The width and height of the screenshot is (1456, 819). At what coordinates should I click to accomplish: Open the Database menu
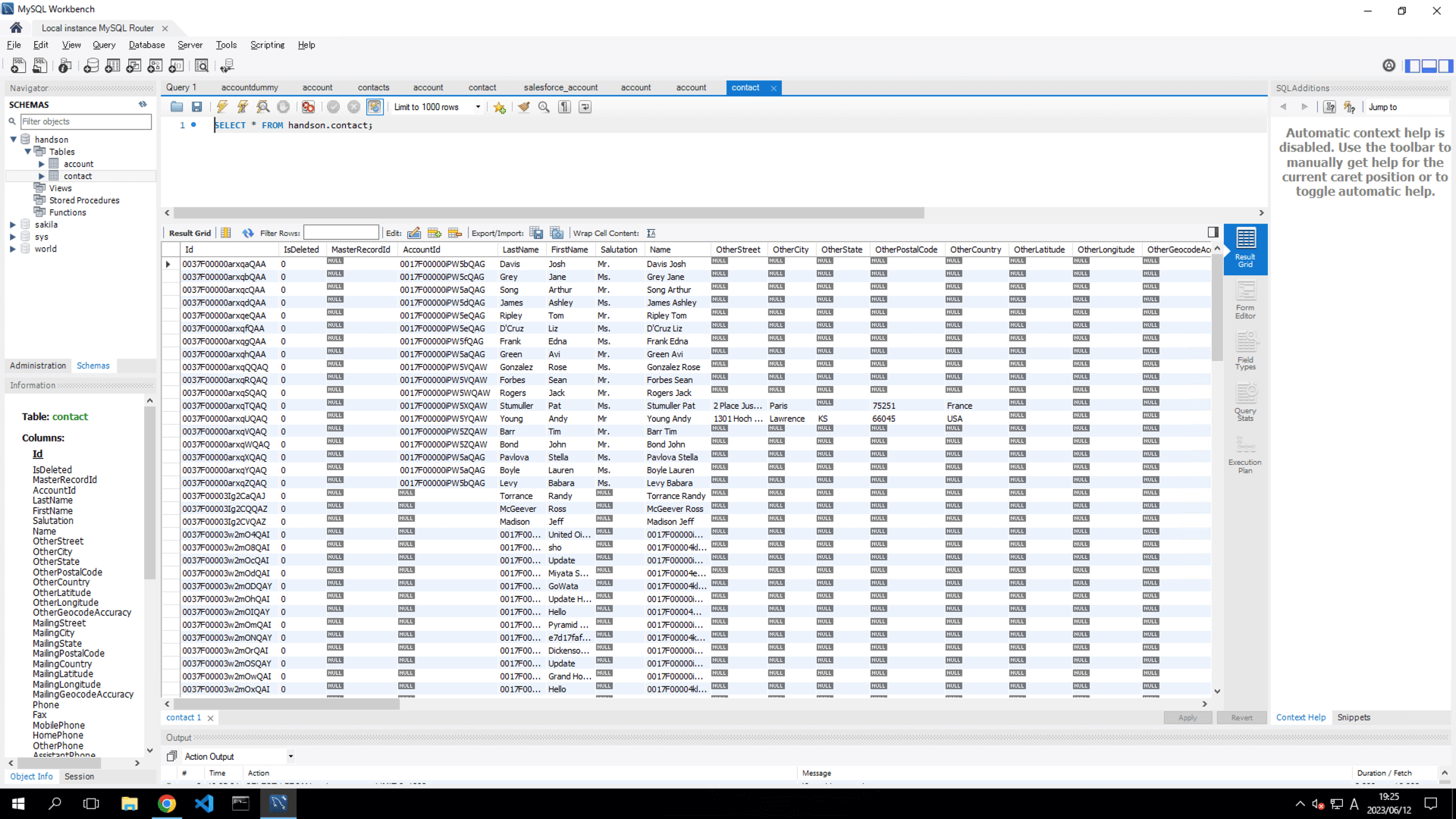[x=146, y=45]
